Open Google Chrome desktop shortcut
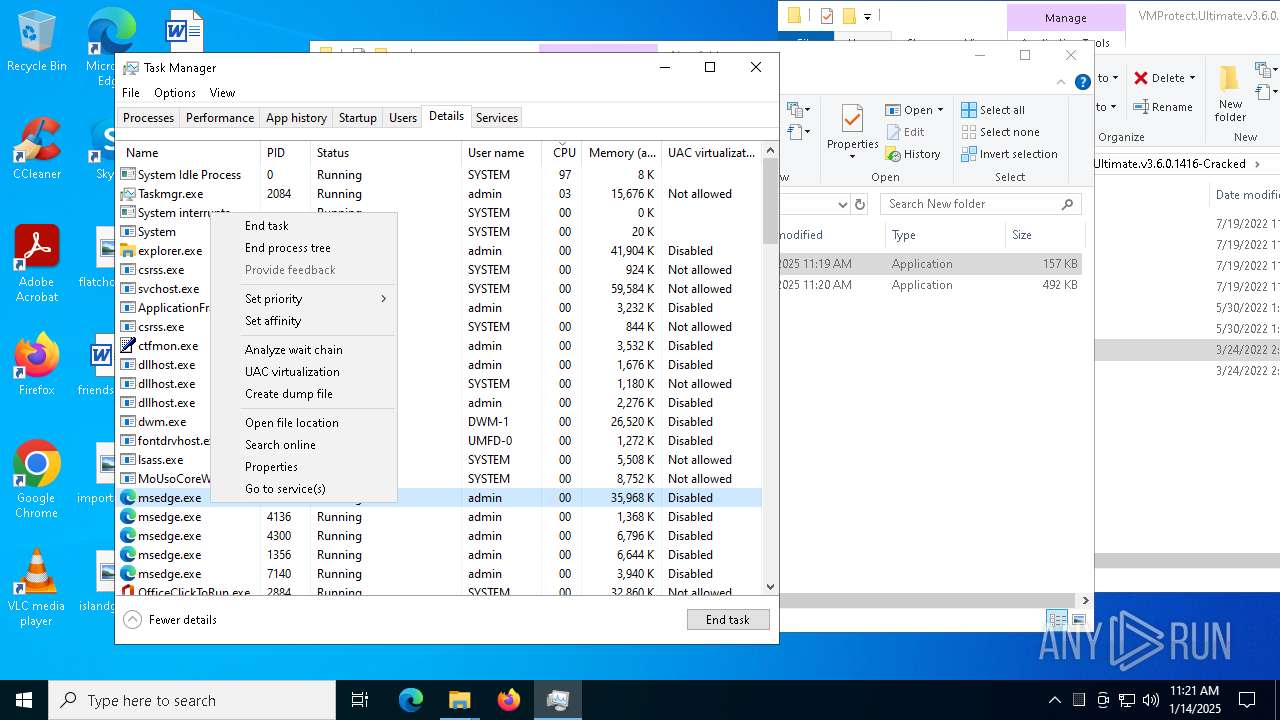This screenshot has width=1280, height=720. coord(36,479)
